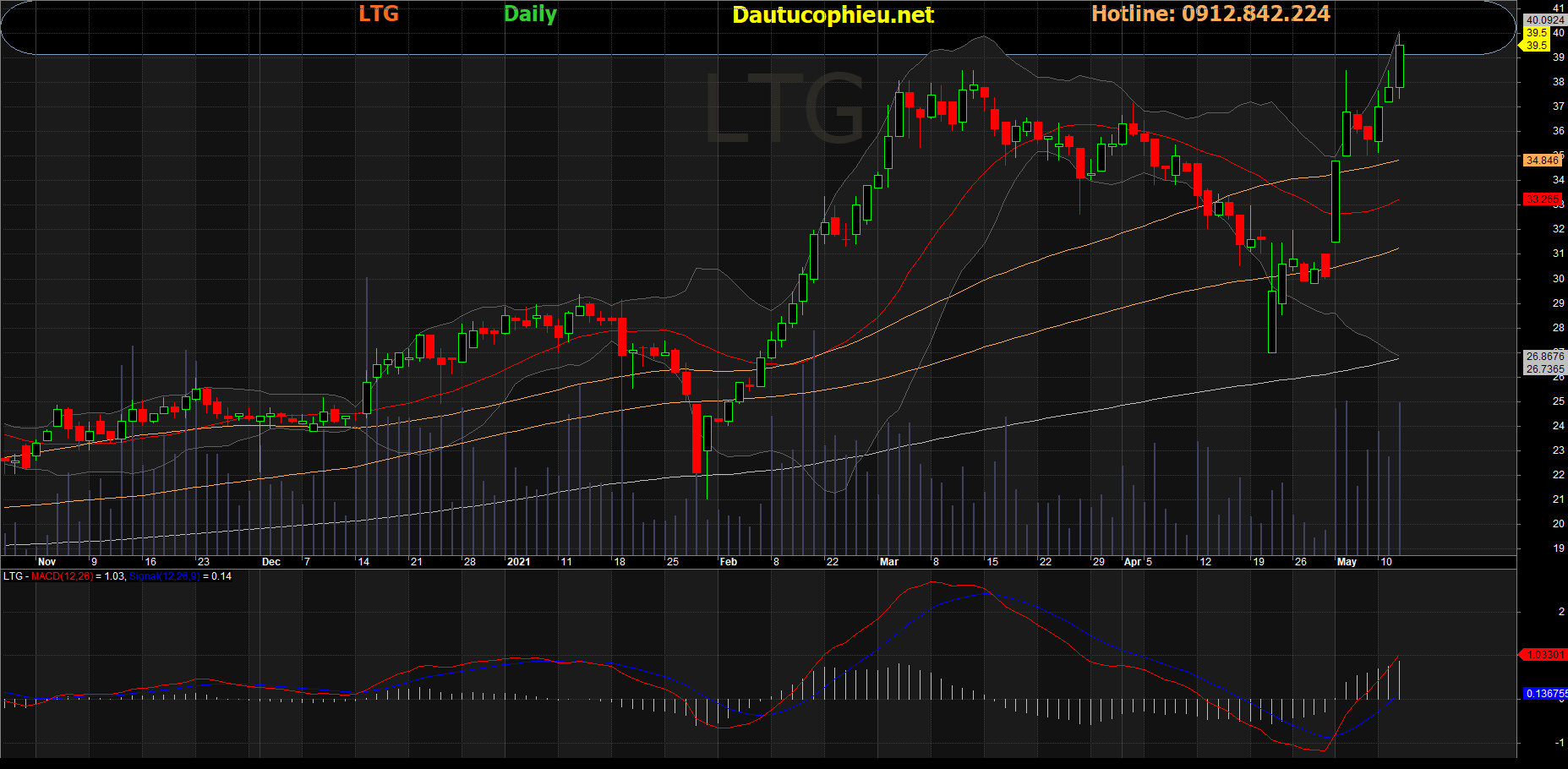Click the = 0.14 signal reading in indicator header
1568x769 pixels.
(x=217, y=576)
